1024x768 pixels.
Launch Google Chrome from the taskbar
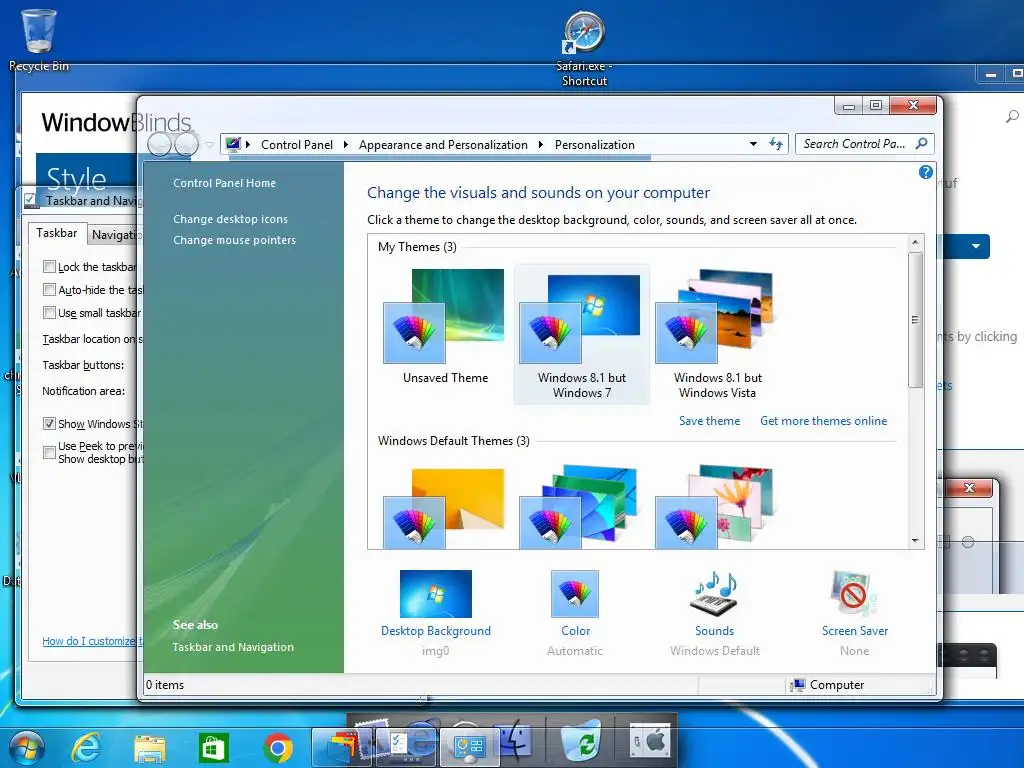(278, 748)
